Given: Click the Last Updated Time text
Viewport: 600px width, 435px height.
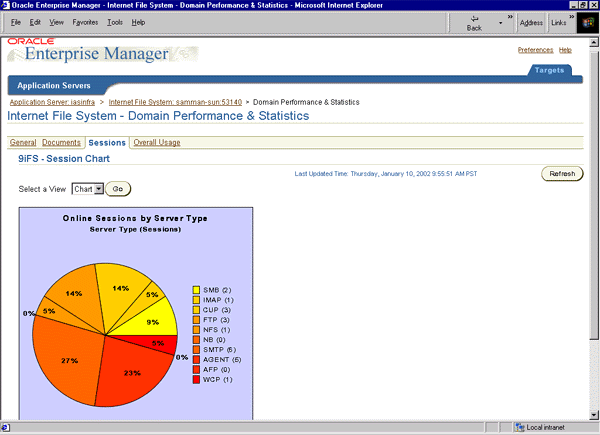Looking at the screenshot, I should 386,174.
